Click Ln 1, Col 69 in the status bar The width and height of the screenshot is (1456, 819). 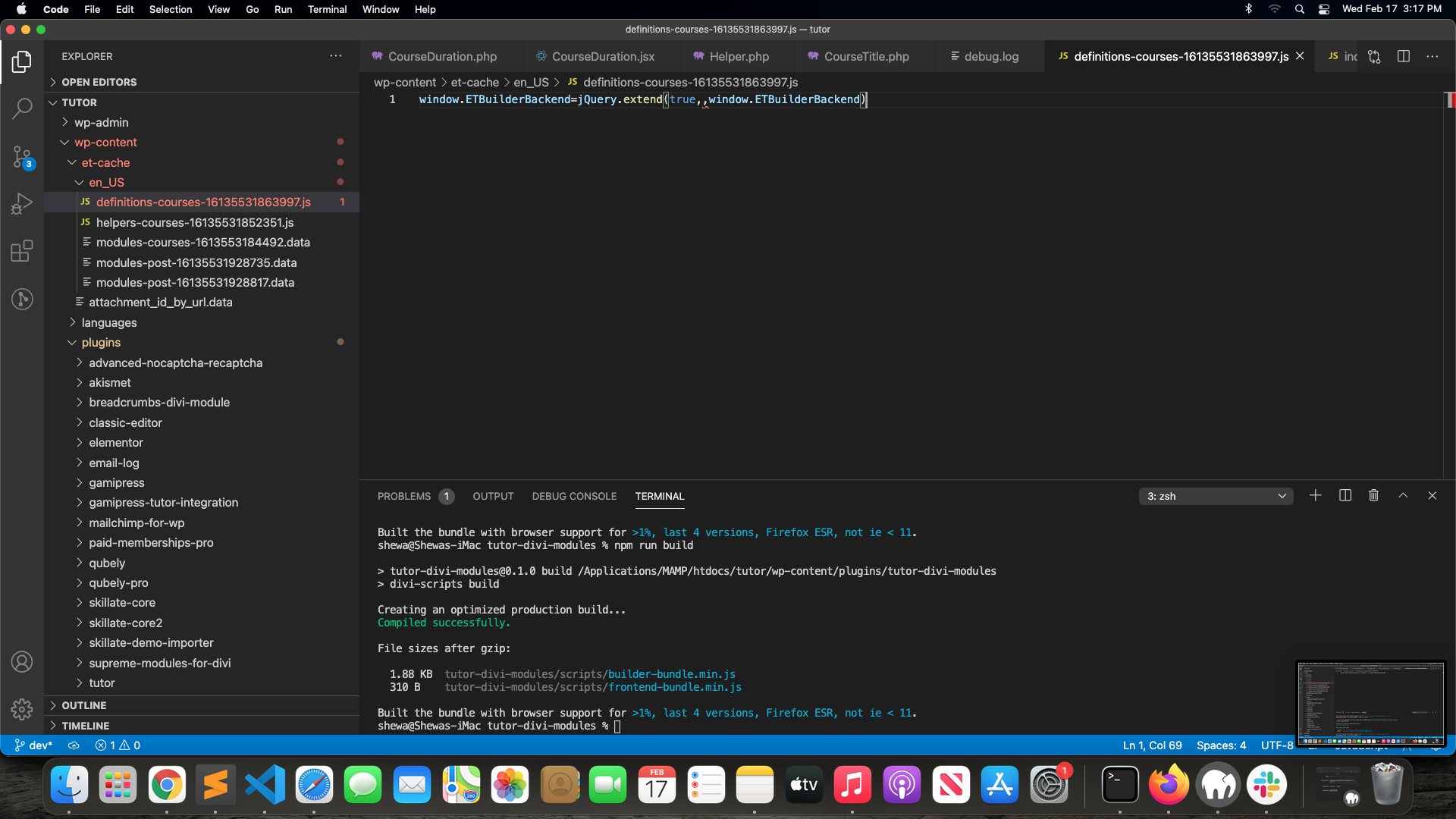click(1151, 745)
